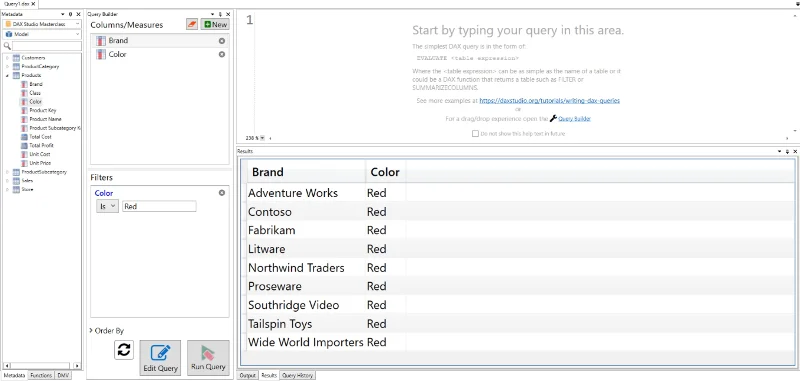
Task: Pin the Results panel
Action: [787, 151]
